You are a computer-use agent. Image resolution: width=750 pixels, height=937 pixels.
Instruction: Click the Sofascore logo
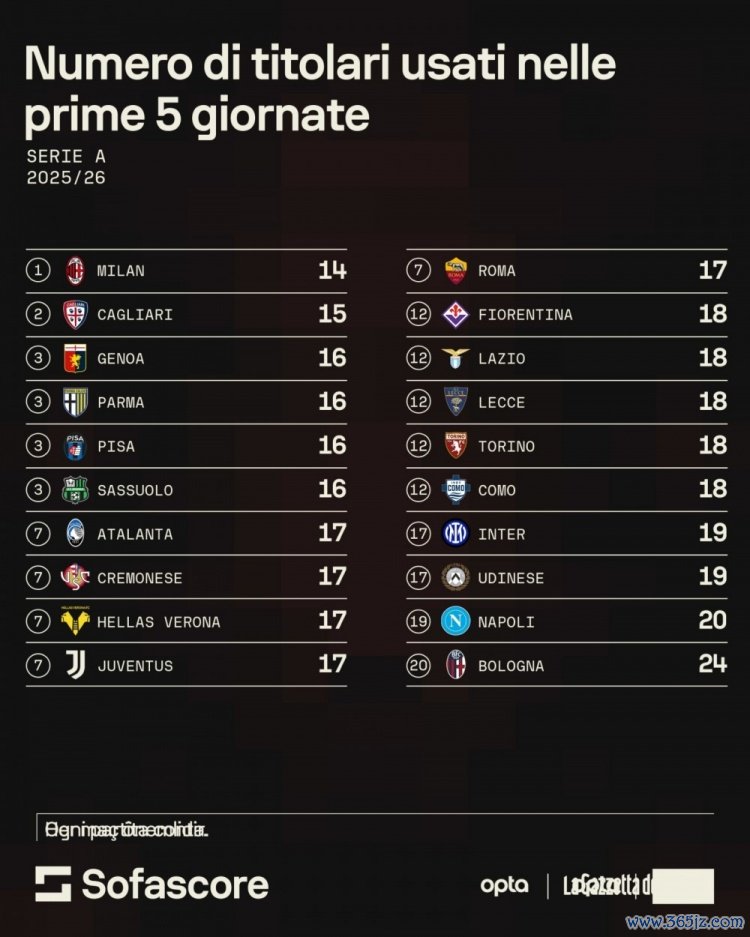152,884
